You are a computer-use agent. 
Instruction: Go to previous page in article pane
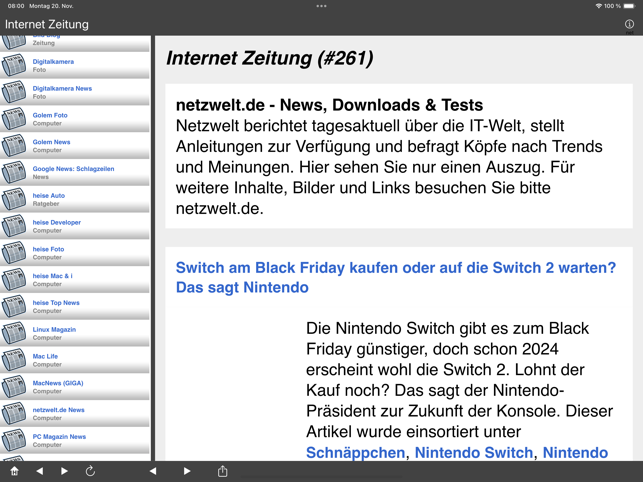153,471
